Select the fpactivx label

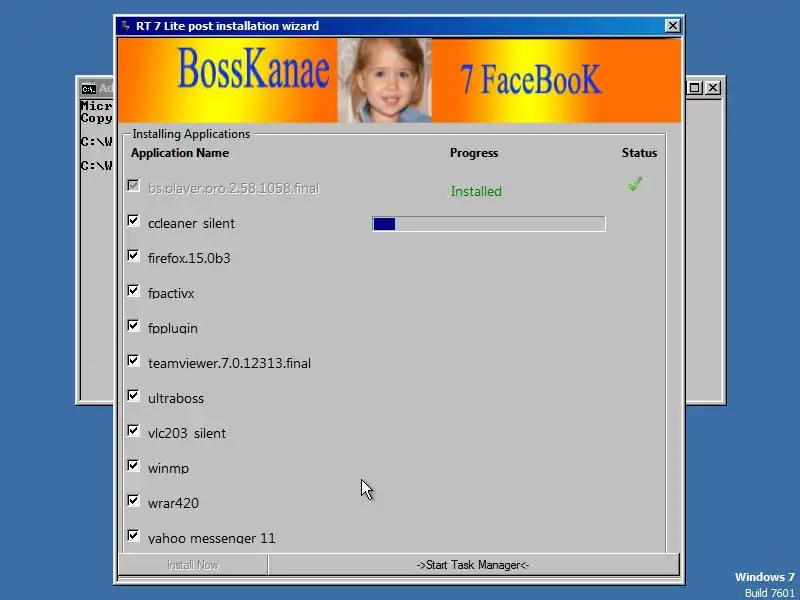pos(171,293)
